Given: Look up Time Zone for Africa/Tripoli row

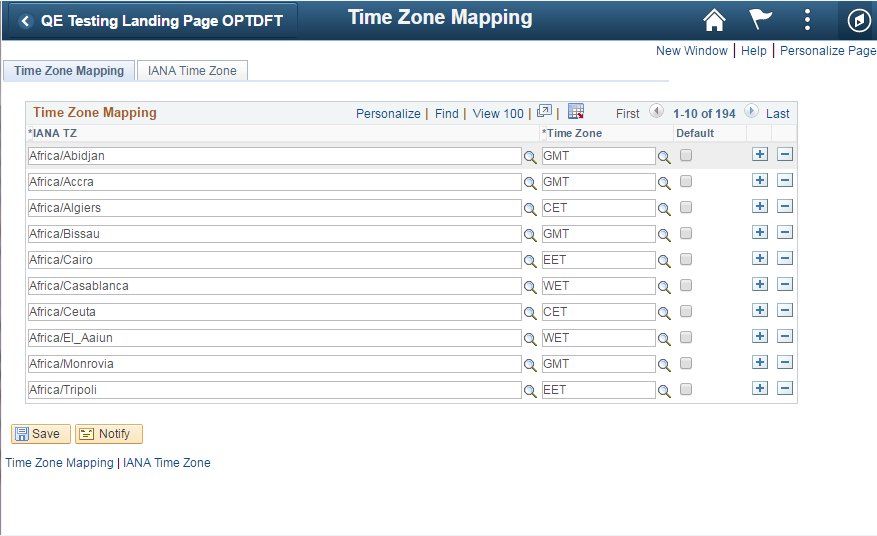Looking at the screenshot, I should (664, 391).
